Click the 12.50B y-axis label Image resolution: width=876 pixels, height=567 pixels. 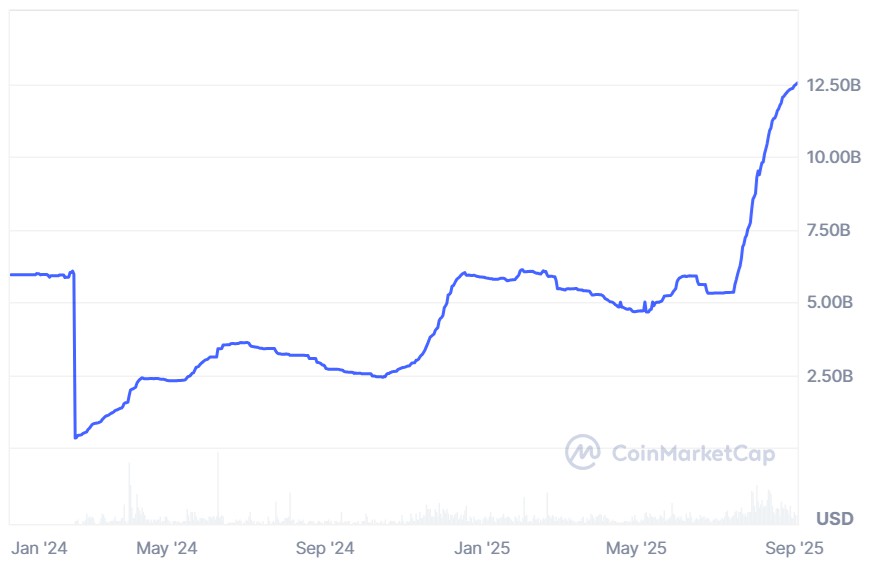832,86
